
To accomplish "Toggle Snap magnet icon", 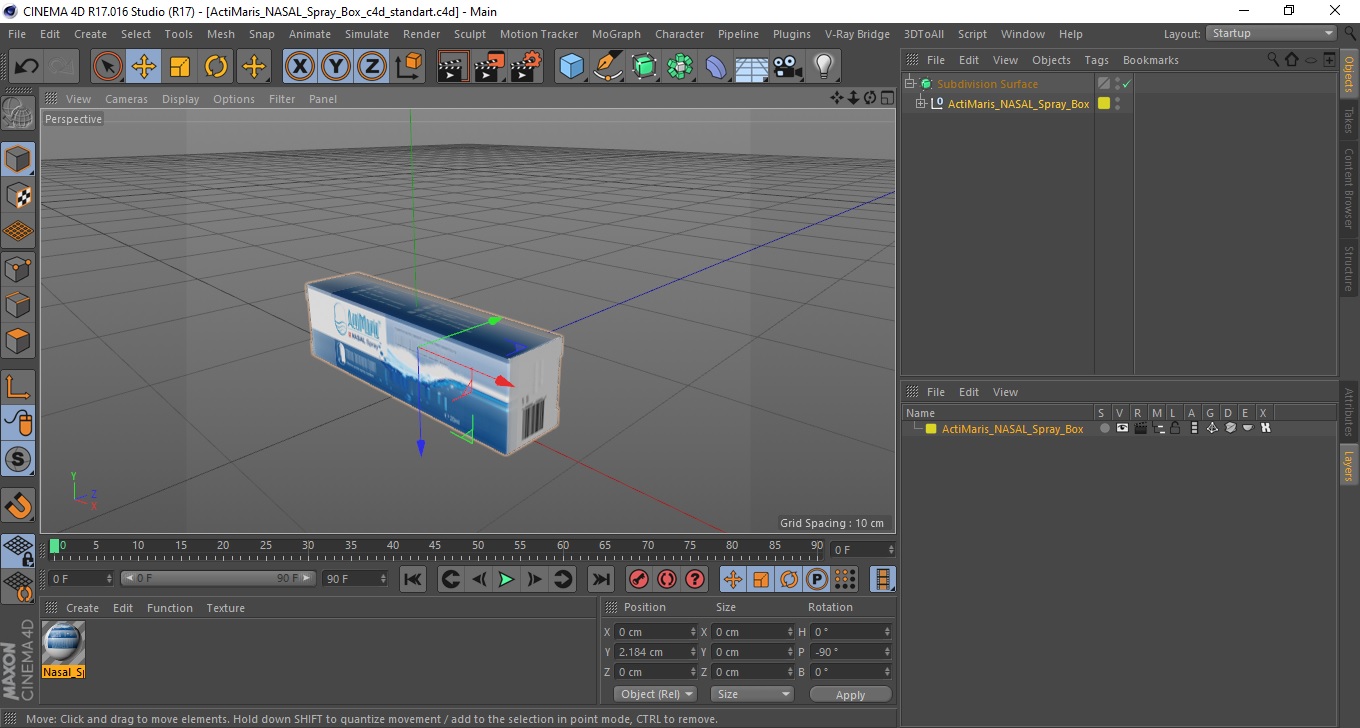I will tap(19, 505).
